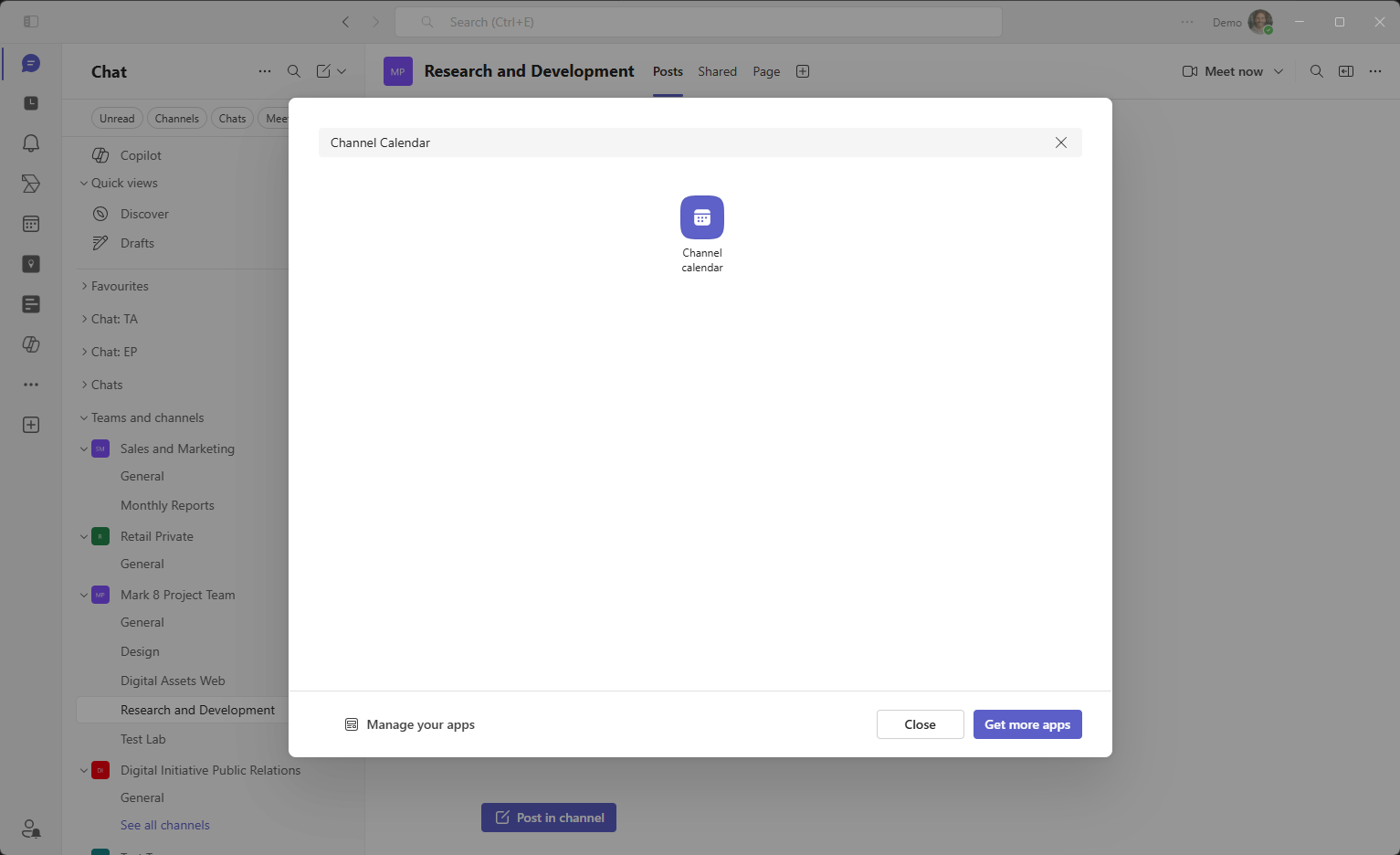Viewport: 1400px width, 855px height.
Task: Open channel pane toggle icon
Action: [1346, 71]
